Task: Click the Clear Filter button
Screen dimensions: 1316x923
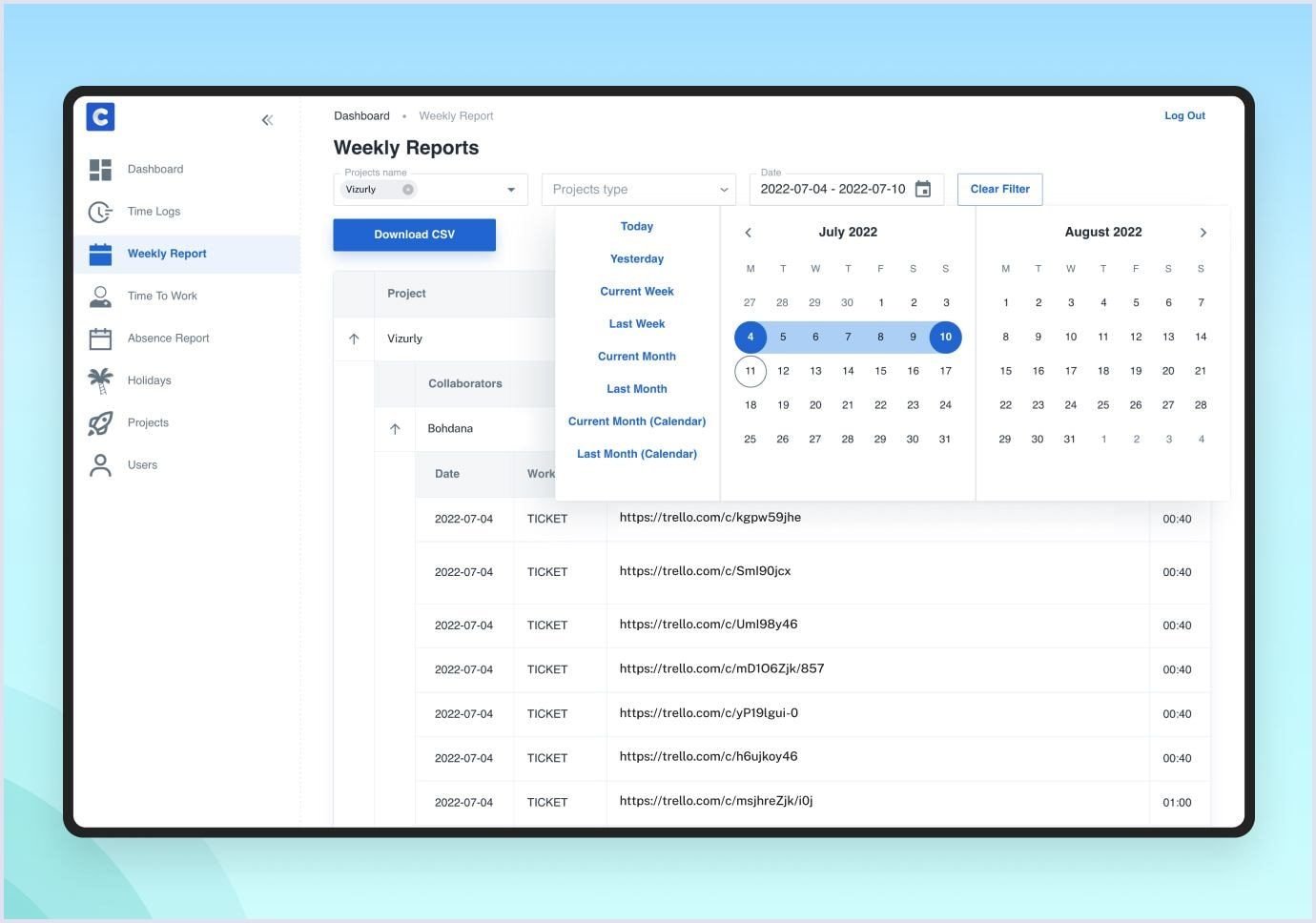Action: [x=999, y=189]
